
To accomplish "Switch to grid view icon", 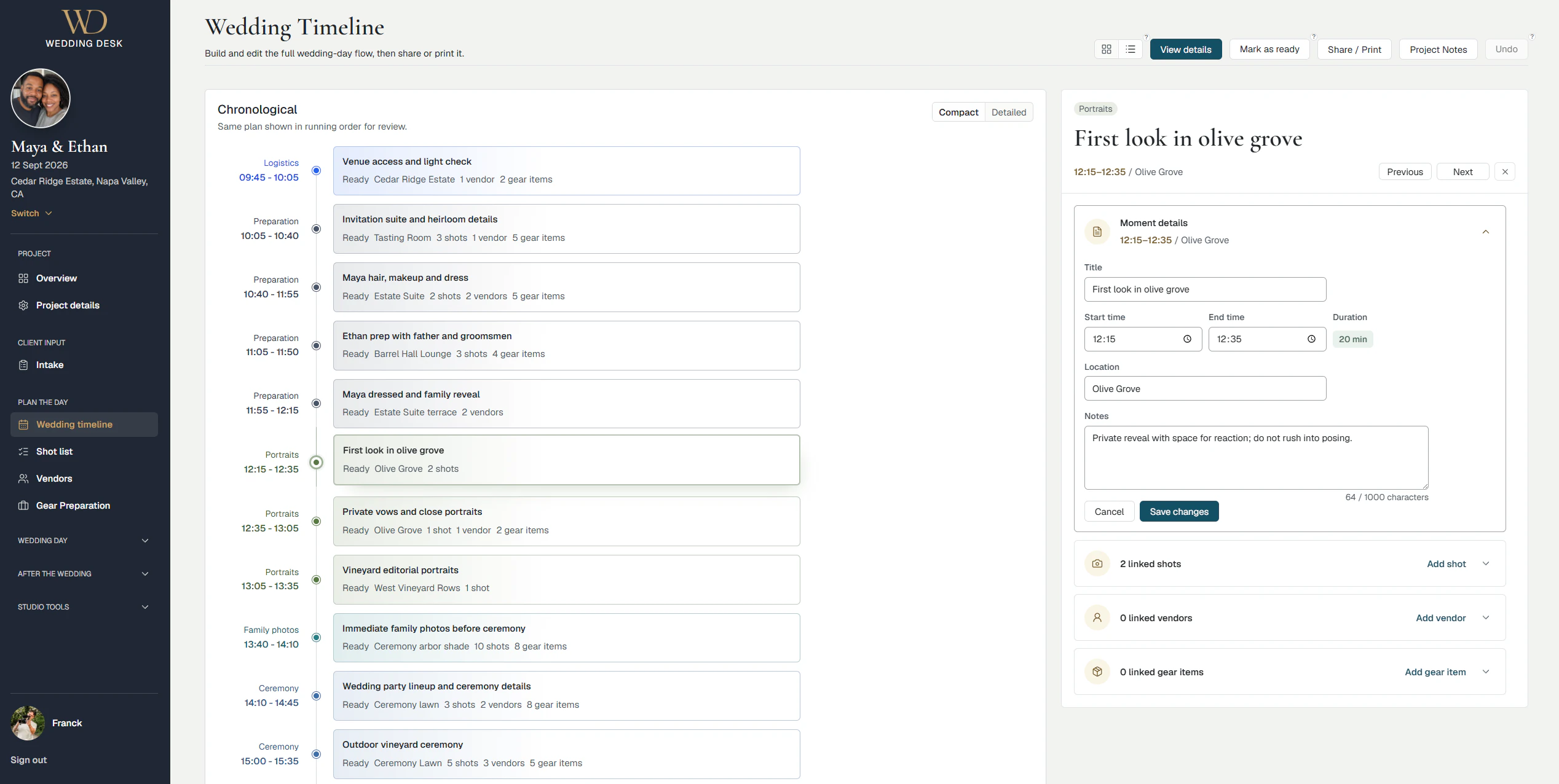I will click(1107, 49).
